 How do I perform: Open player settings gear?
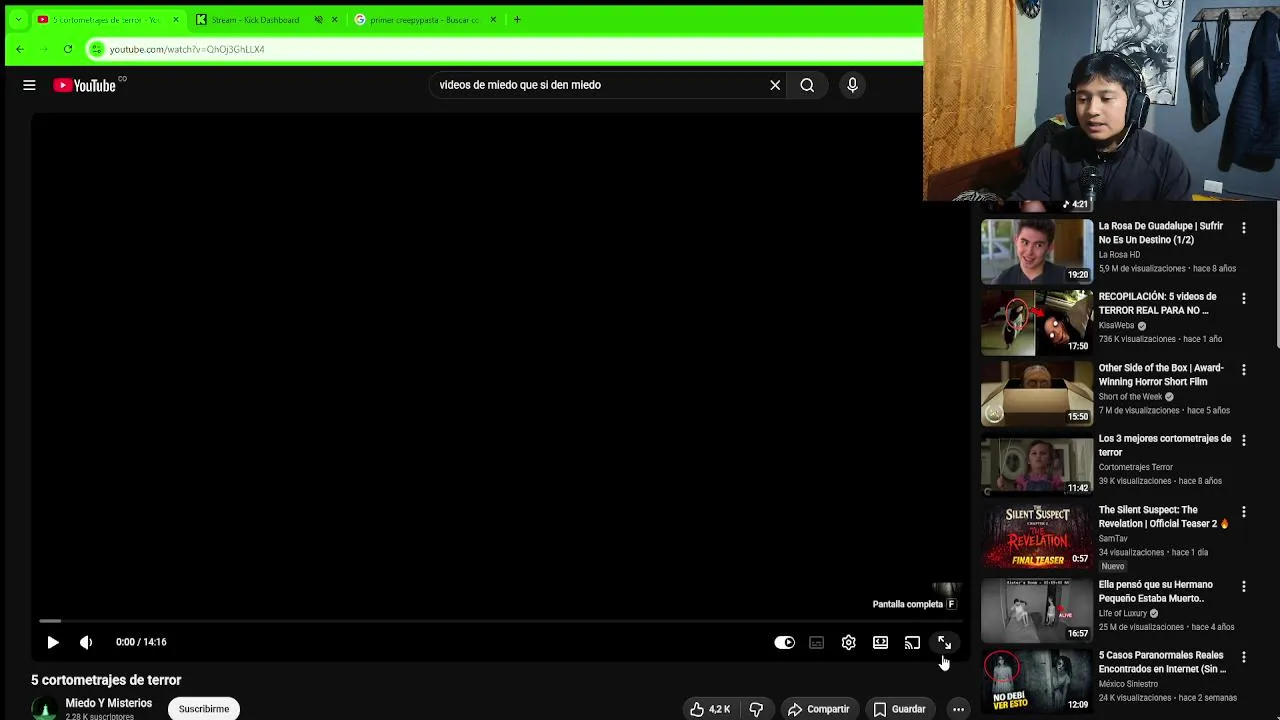[849, 643]
